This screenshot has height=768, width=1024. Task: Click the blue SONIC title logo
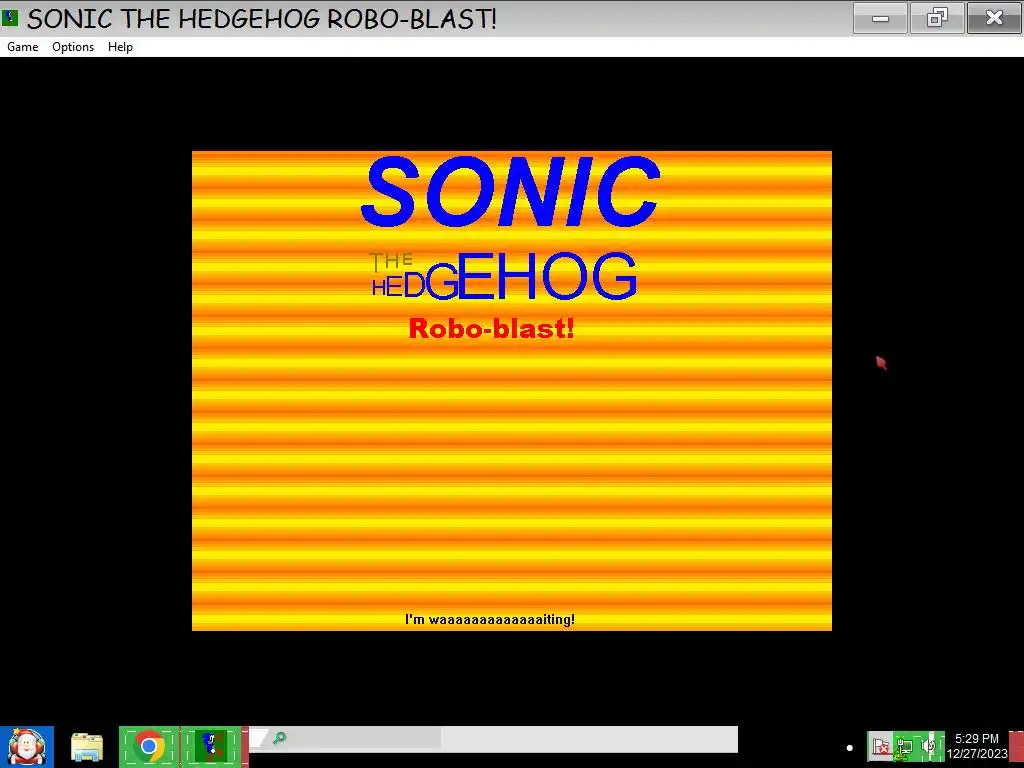tap(510, 191)
